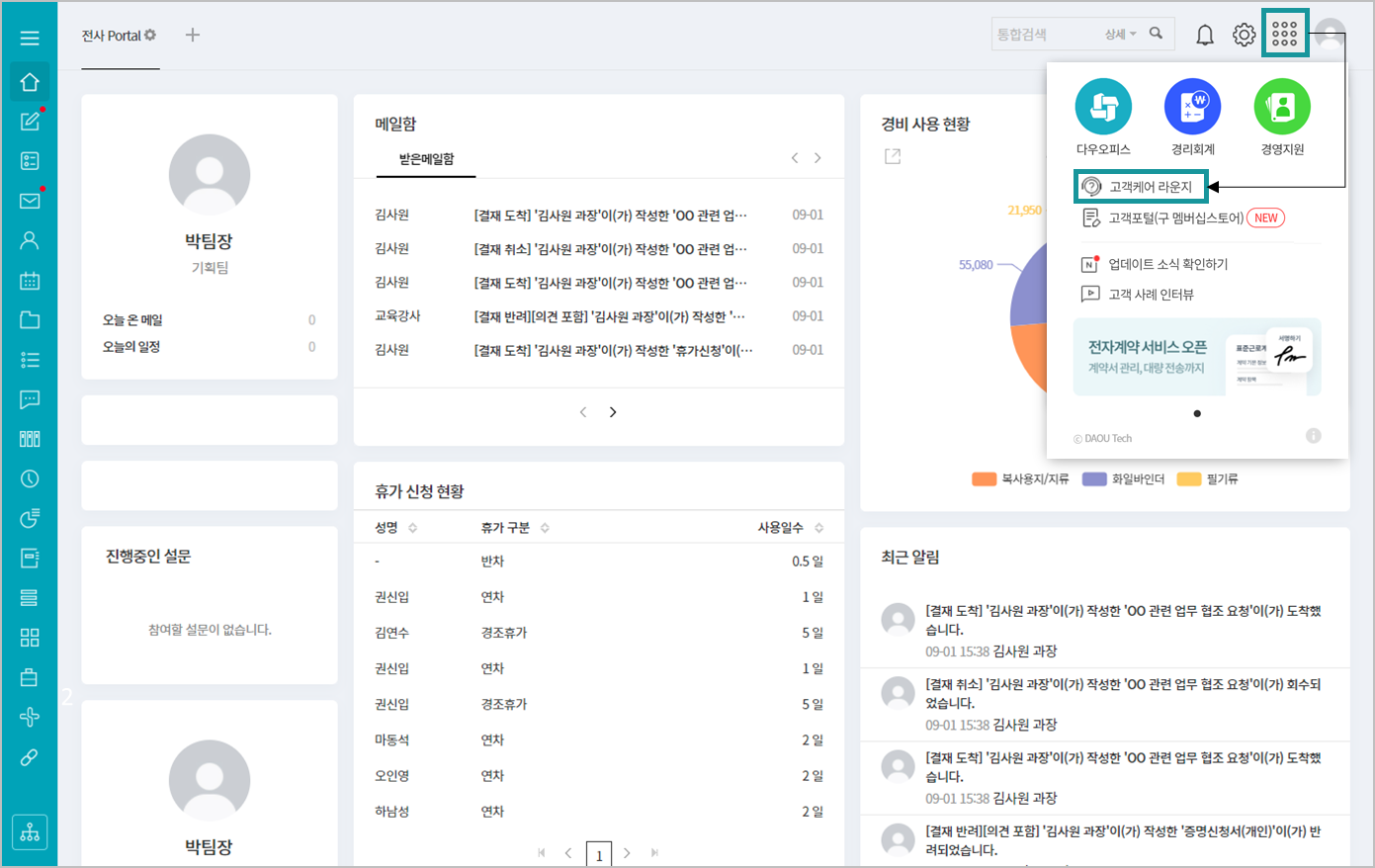This screenshot has width=1375, height=868.
Task: Open the 경리회계 app icon
Action: pyautogui.click(x=1192, y=107)
